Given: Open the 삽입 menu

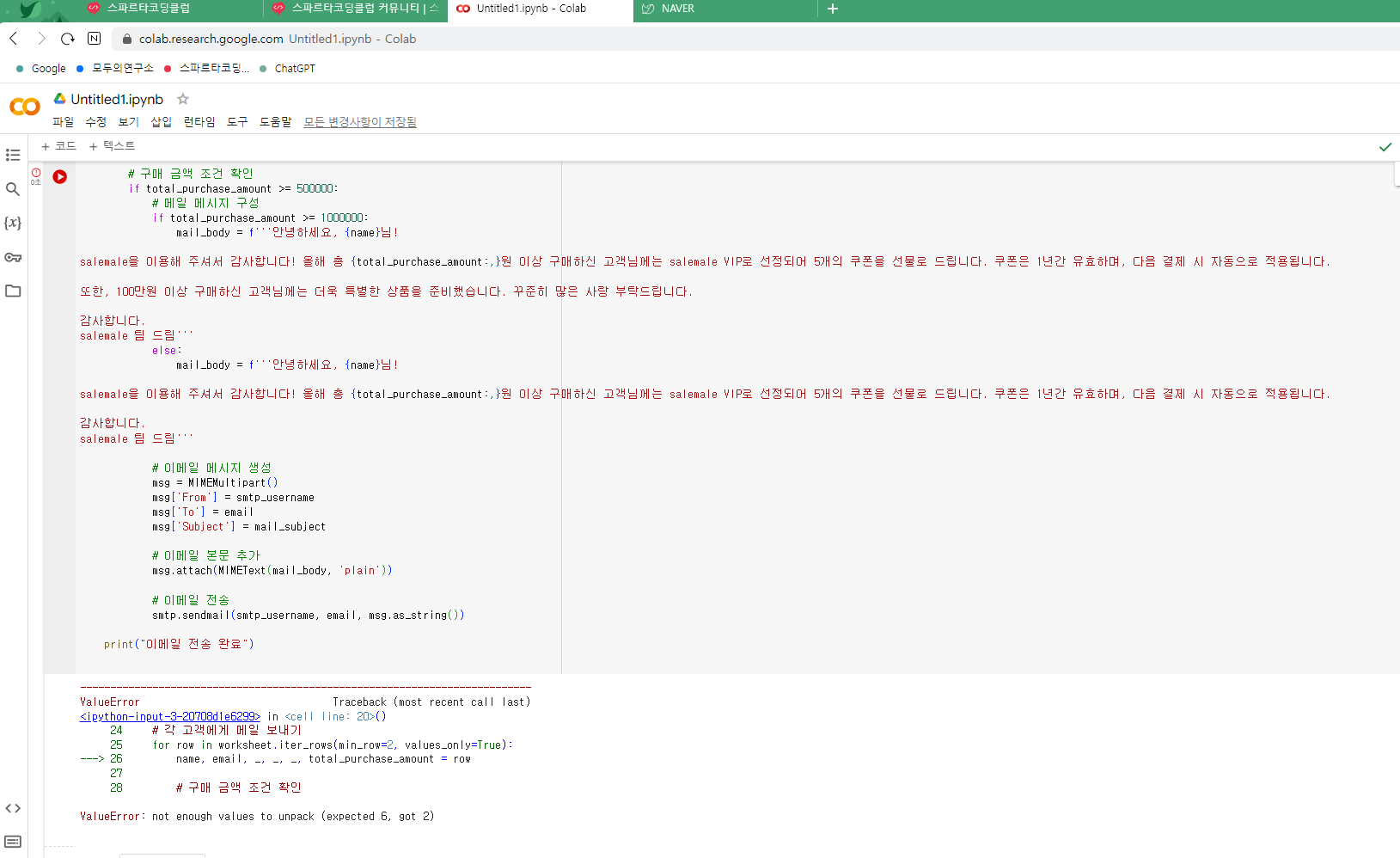Looking at the screenshot, I should coord(161,122).
